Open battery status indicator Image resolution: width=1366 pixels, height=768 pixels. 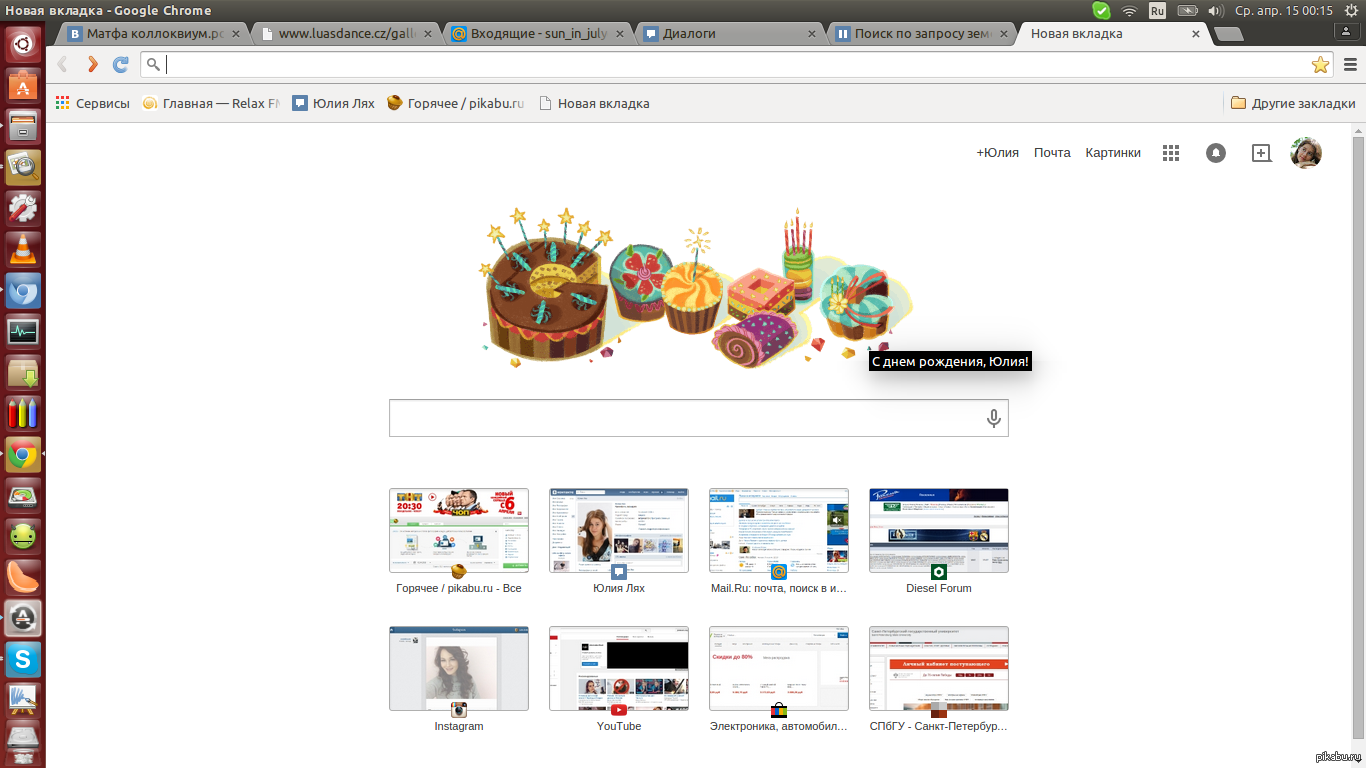[1187, 11]
